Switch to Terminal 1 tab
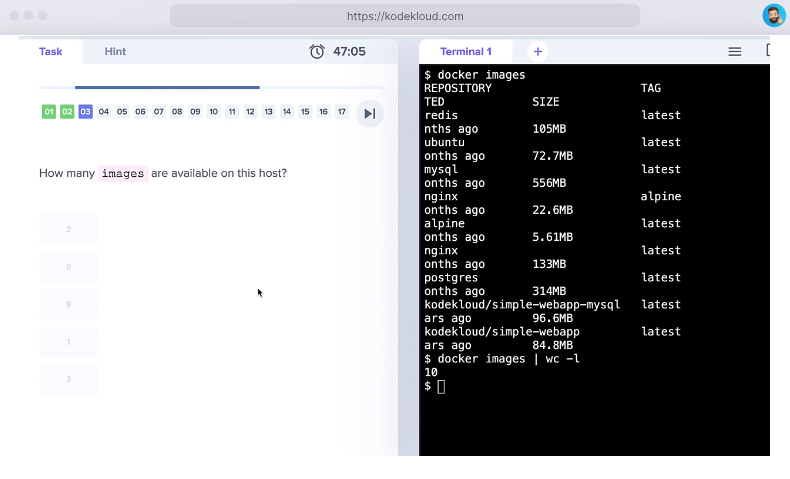Screen dimensions: 790x479 click(465, 52)
